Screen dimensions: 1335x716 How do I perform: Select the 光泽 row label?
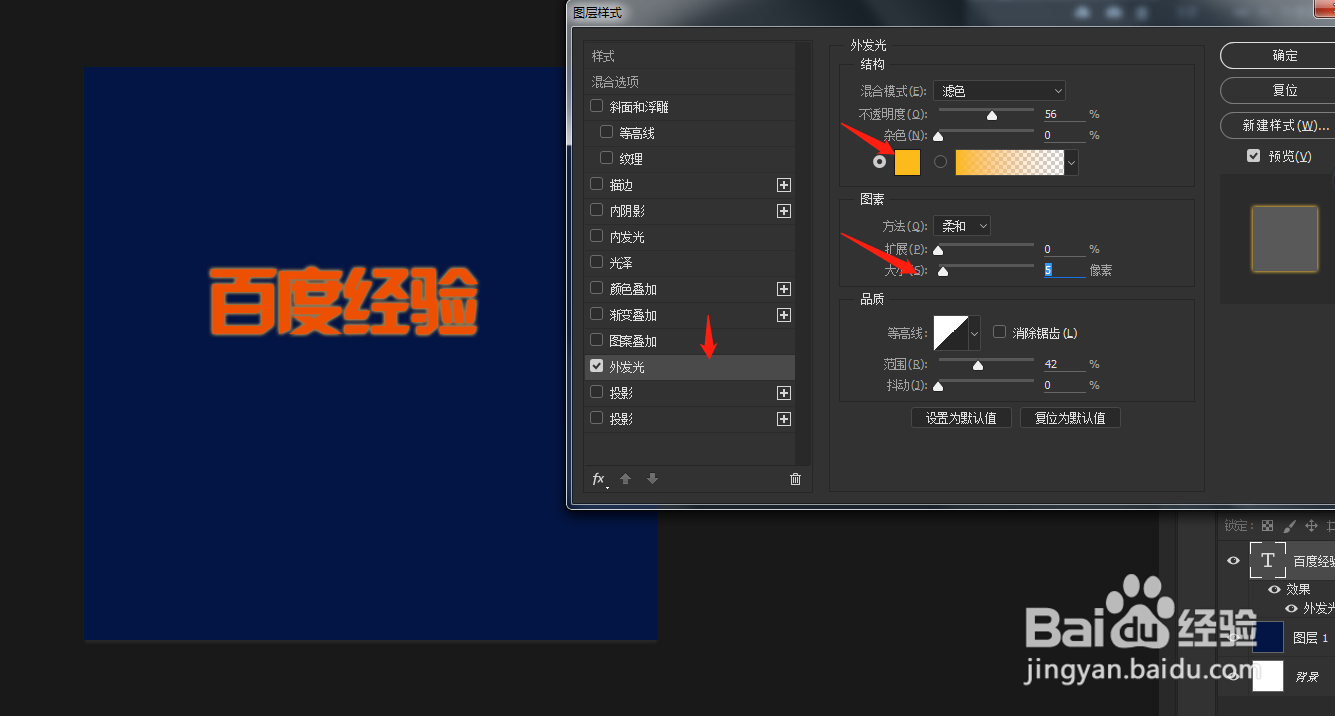tap(621, 263)
